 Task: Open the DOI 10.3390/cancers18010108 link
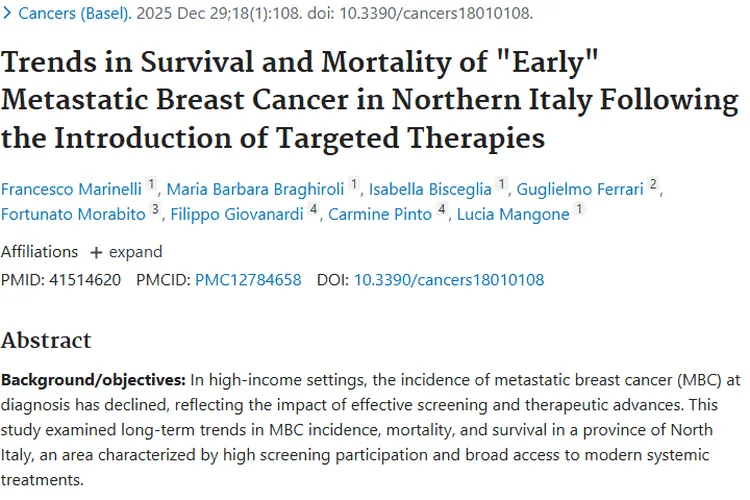tap(449, 280)
